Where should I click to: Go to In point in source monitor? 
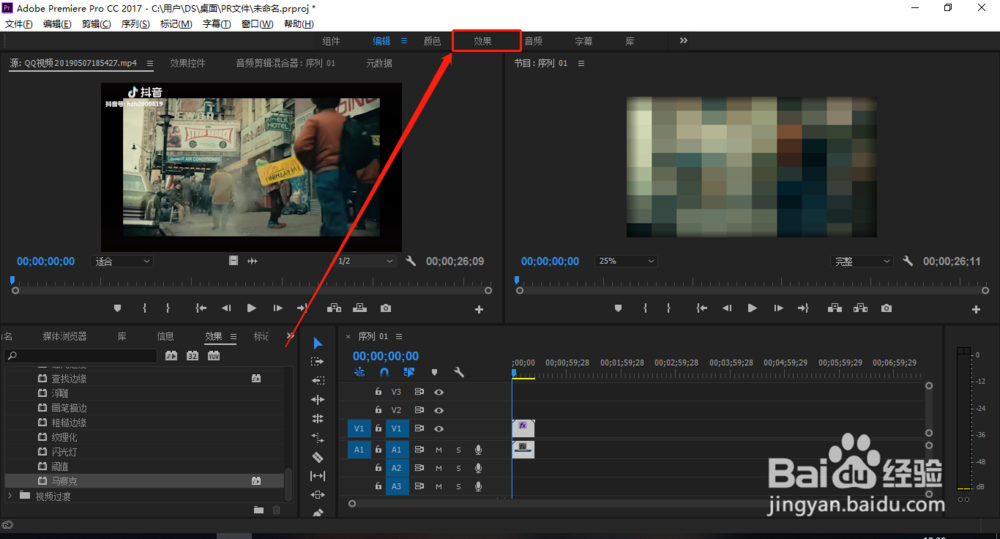coord(201,308)
